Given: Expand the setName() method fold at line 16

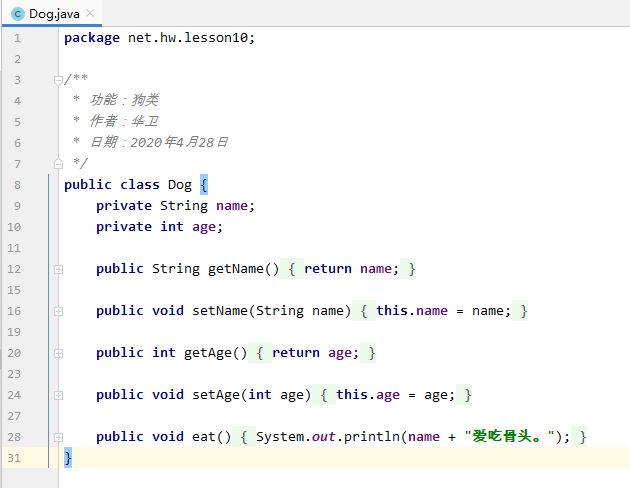Looking at the screenshot, I should click(58, 311).
